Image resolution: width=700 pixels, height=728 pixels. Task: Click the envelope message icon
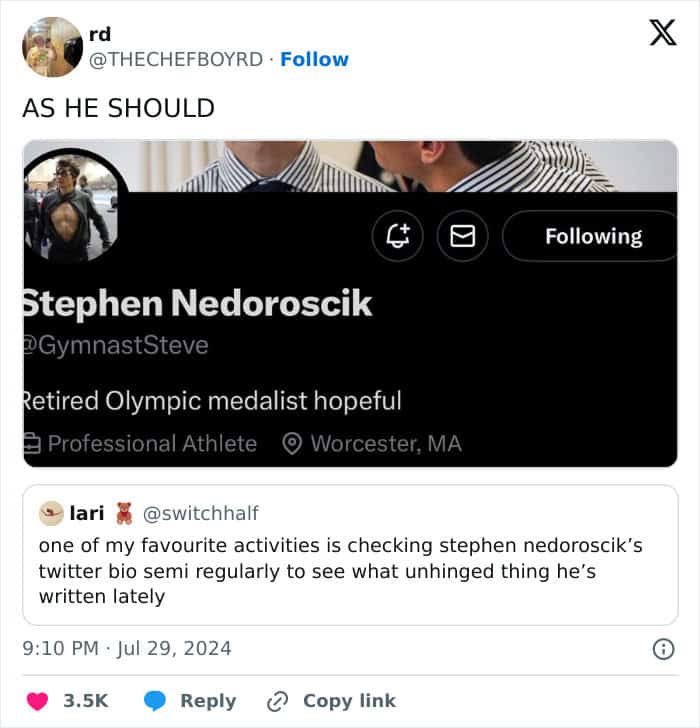(x=462, y=236)
